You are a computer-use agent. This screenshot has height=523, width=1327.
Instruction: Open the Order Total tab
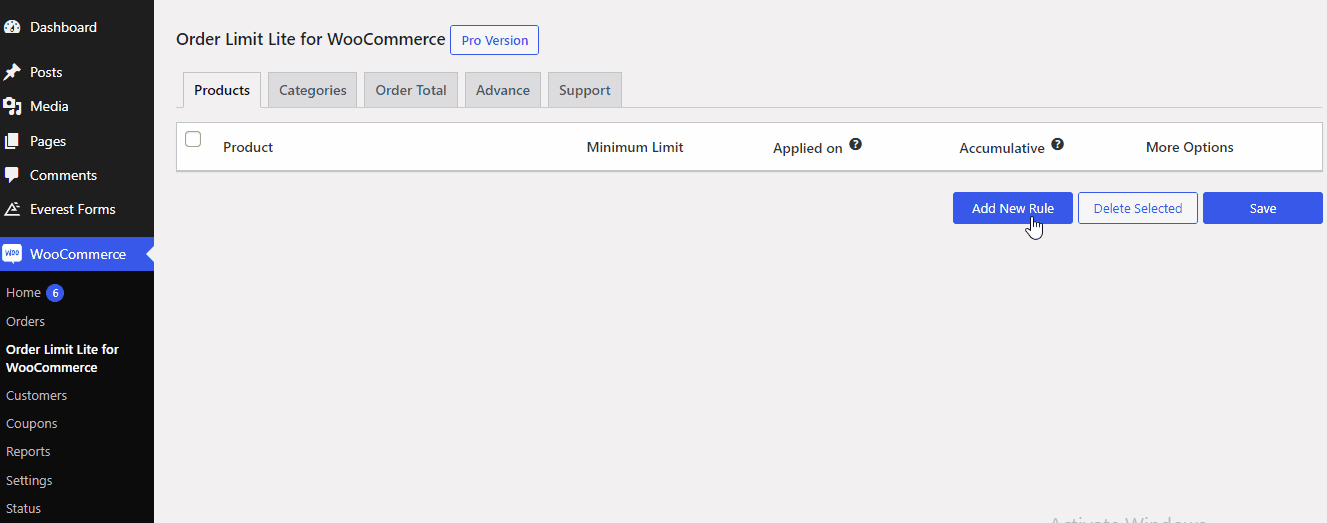pyautogui.click(x=411, y=90)
